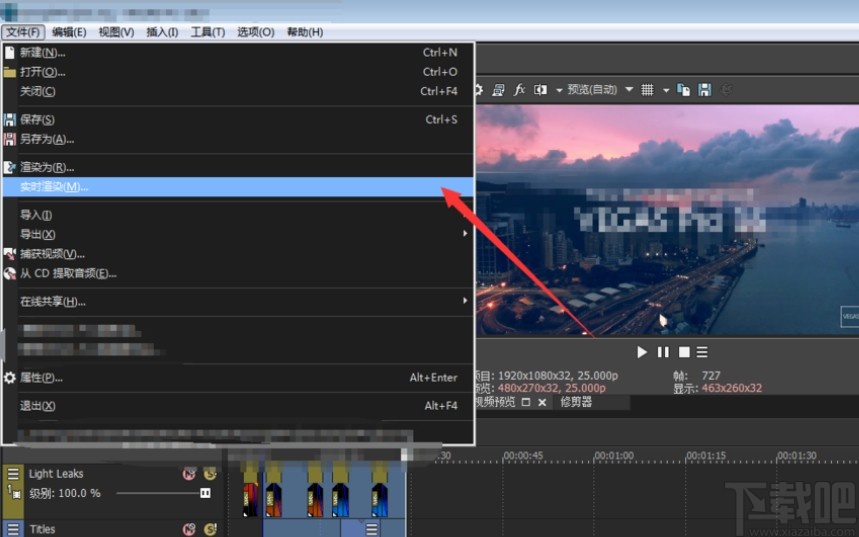The height and width of the screenshot is (537, 859).
Task: Open the preview on external monitor icon
Action: tap(498, 90)
